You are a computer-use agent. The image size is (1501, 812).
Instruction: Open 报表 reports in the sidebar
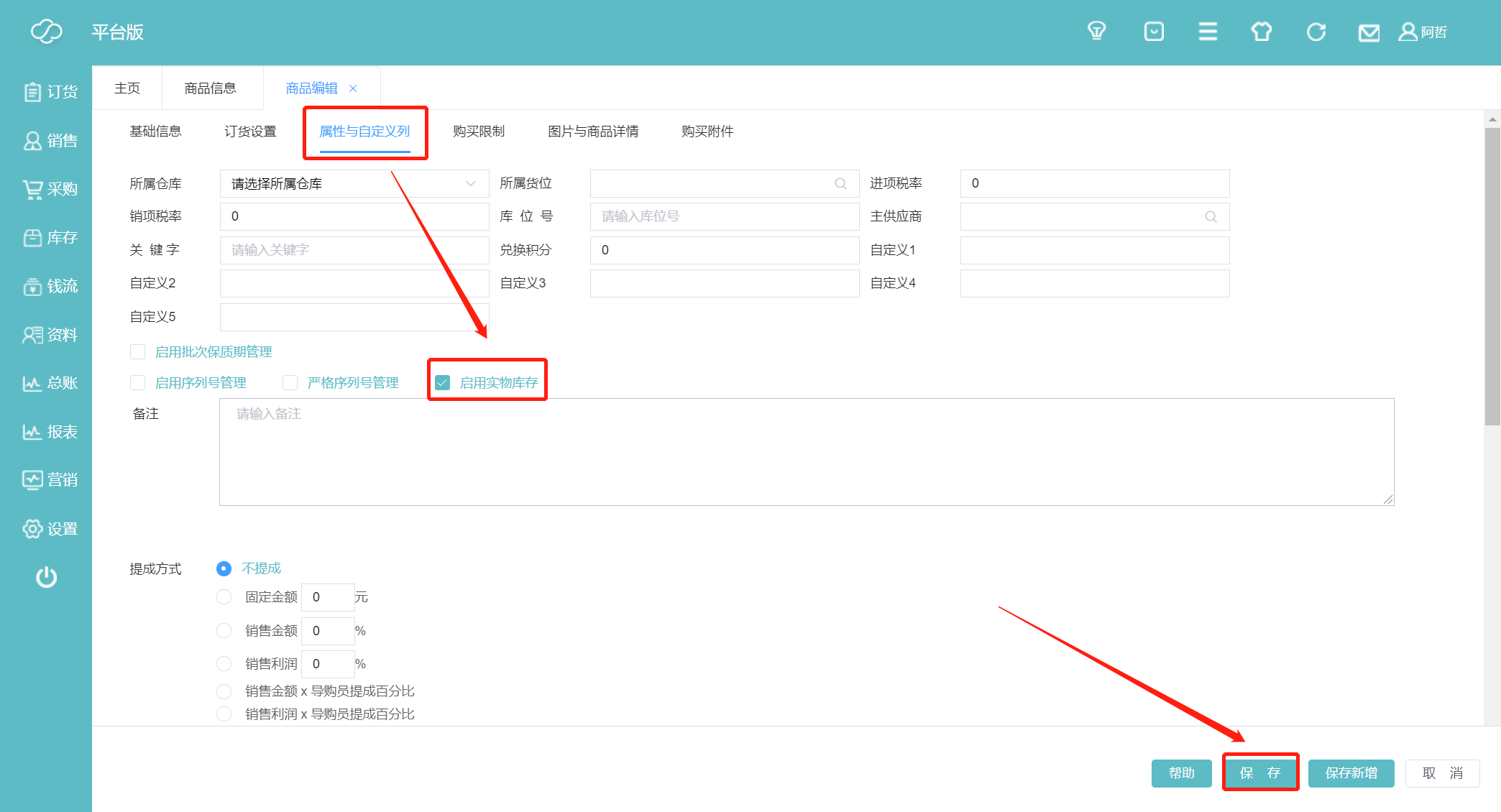pos(50,432)
